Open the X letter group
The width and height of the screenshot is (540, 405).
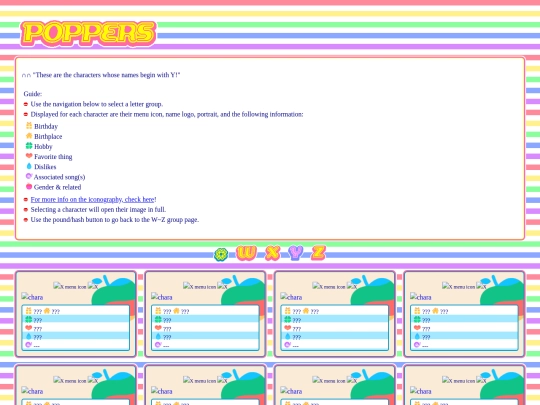[x=272, y=253]
